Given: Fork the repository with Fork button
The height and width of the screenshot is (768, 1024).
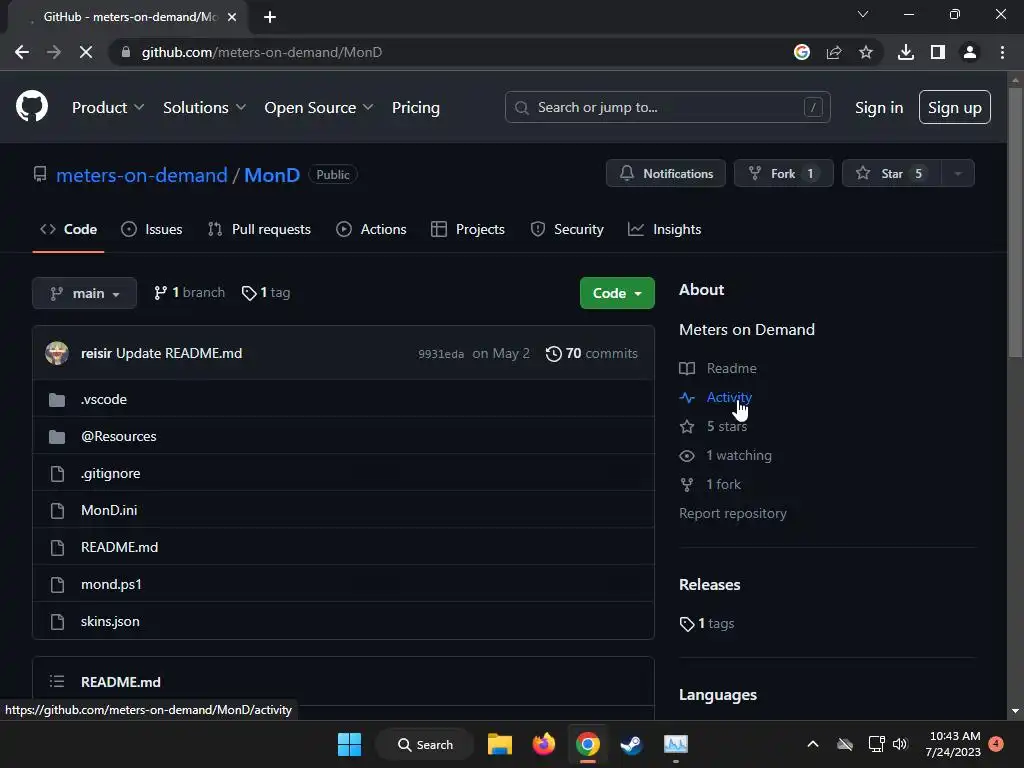Looking at the screenshot, I should pos(784,174).
